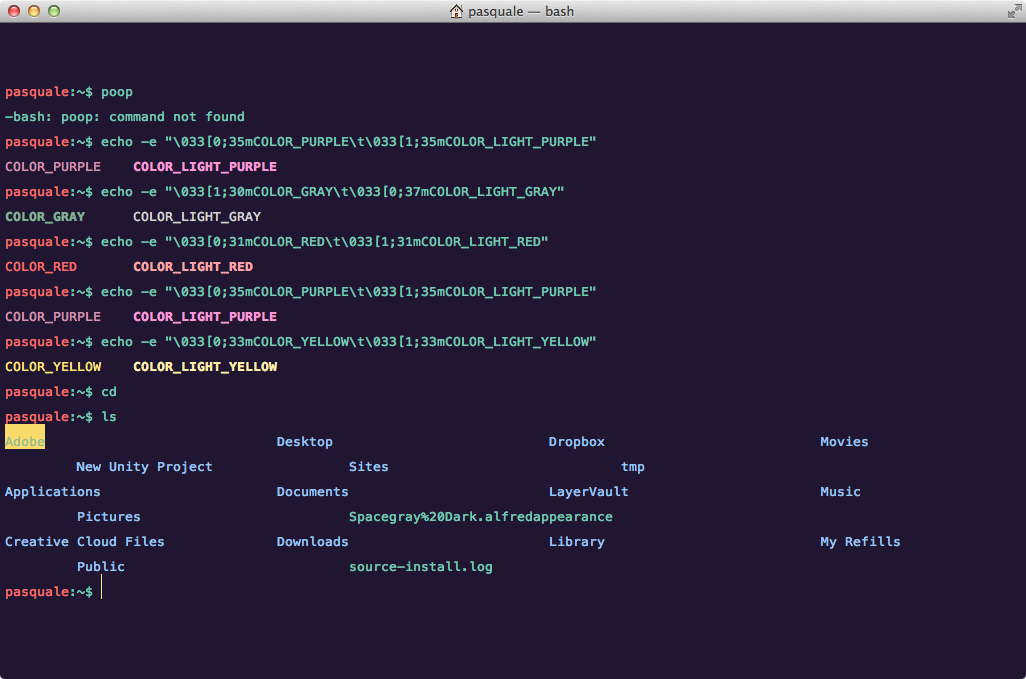1026x679 pixels.
Task: Click the red COLOR_RED output text
Action: tap(41, 267)
